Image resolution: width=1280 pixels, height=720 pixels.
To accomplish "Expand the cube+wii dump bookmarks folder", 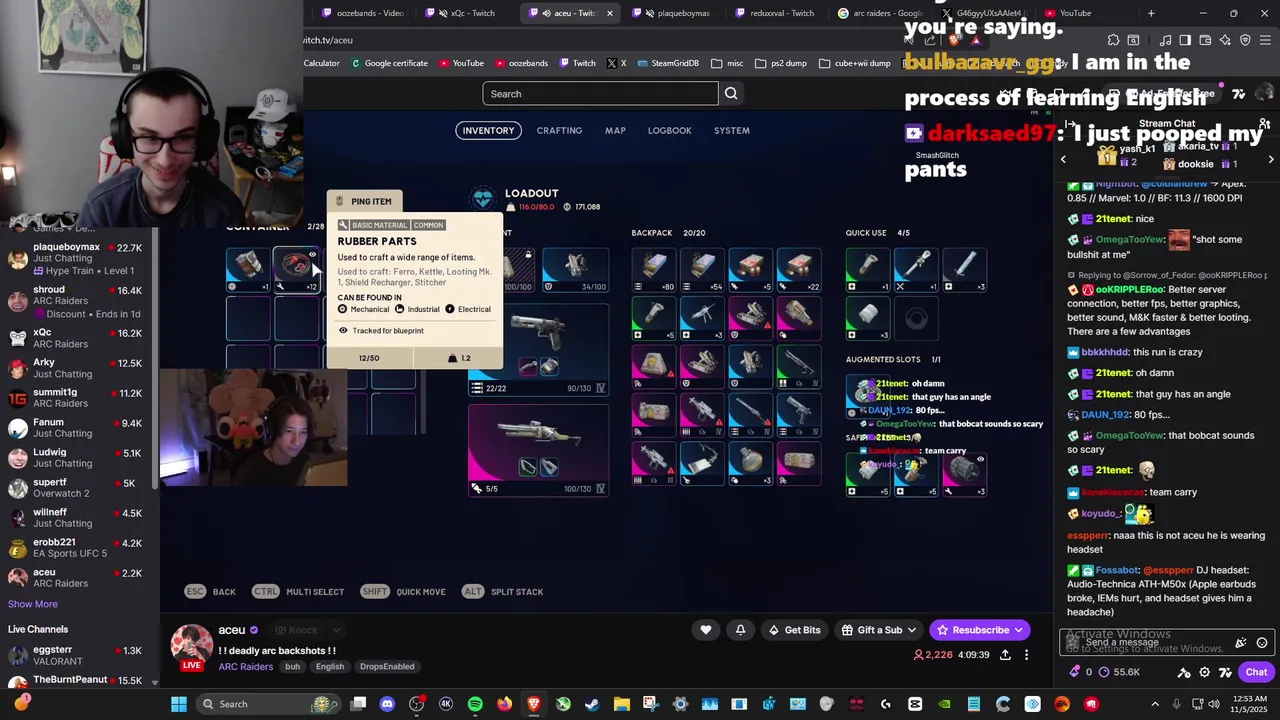I will 854,63.
